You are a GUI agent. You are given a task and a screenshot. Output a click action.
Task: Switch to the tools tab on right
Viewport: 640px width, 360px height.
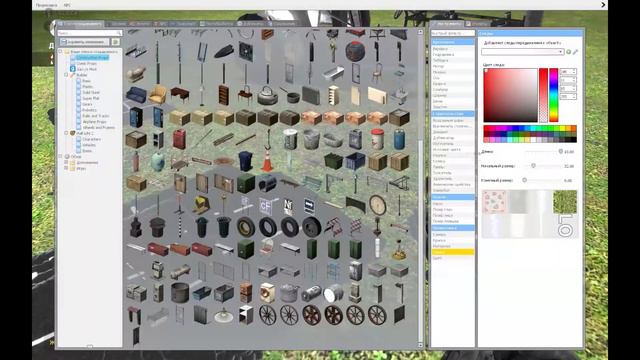point(448,24)
